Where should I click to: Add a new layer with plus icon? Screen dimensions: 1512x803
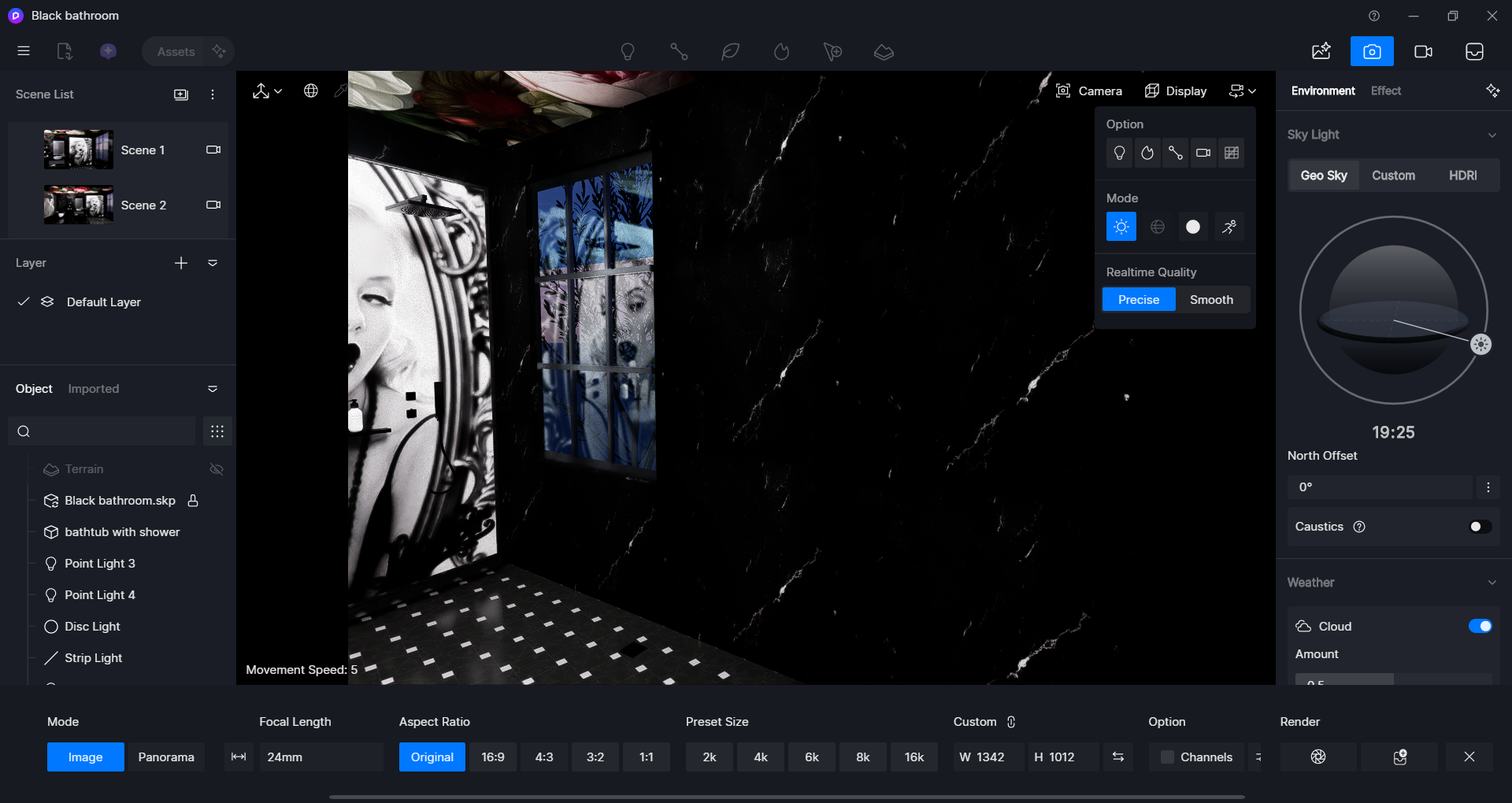click(181, 263)
